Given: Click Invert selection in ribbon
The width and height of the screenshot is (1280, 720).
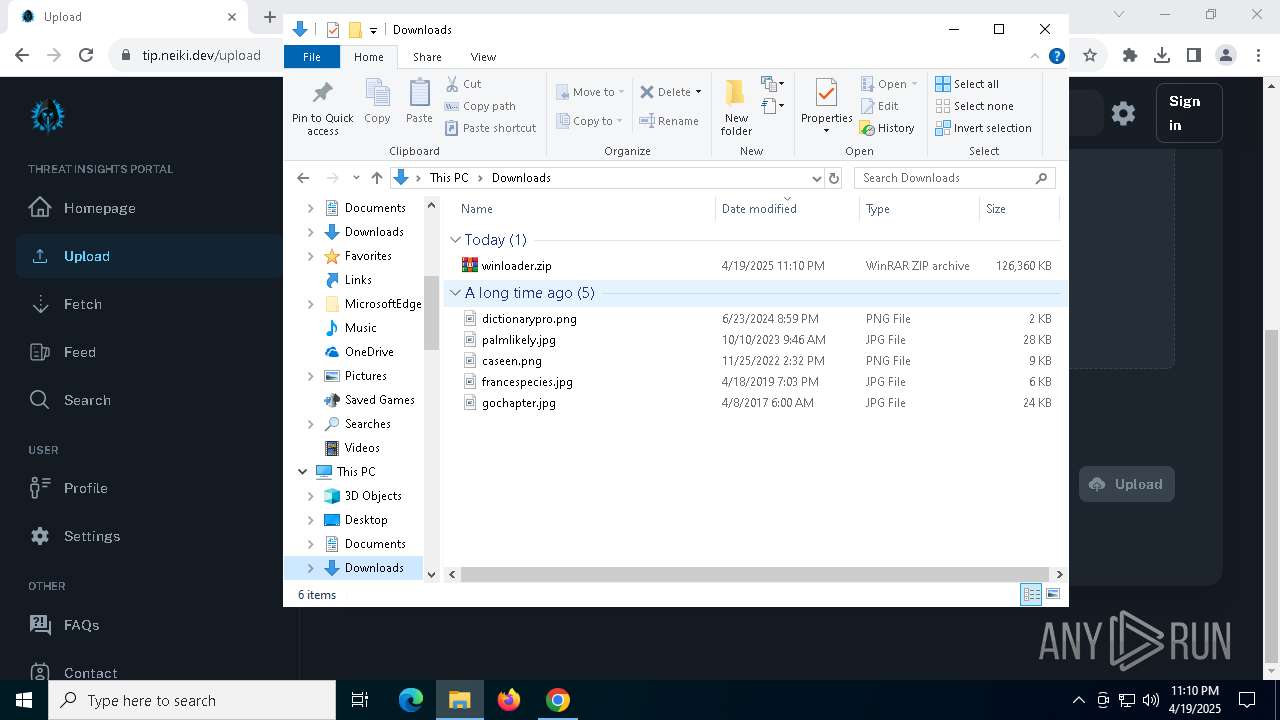Looking at the screenshot, I should pos(983,128).
